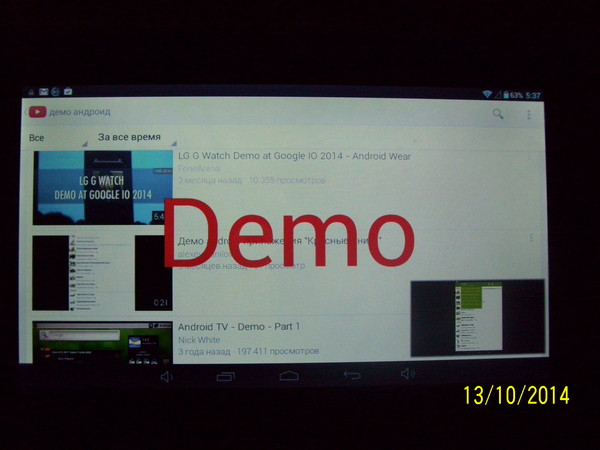Open options menu for the second video row
The image size is (600, 450).
pyautogui.click(x=531, y=238)
